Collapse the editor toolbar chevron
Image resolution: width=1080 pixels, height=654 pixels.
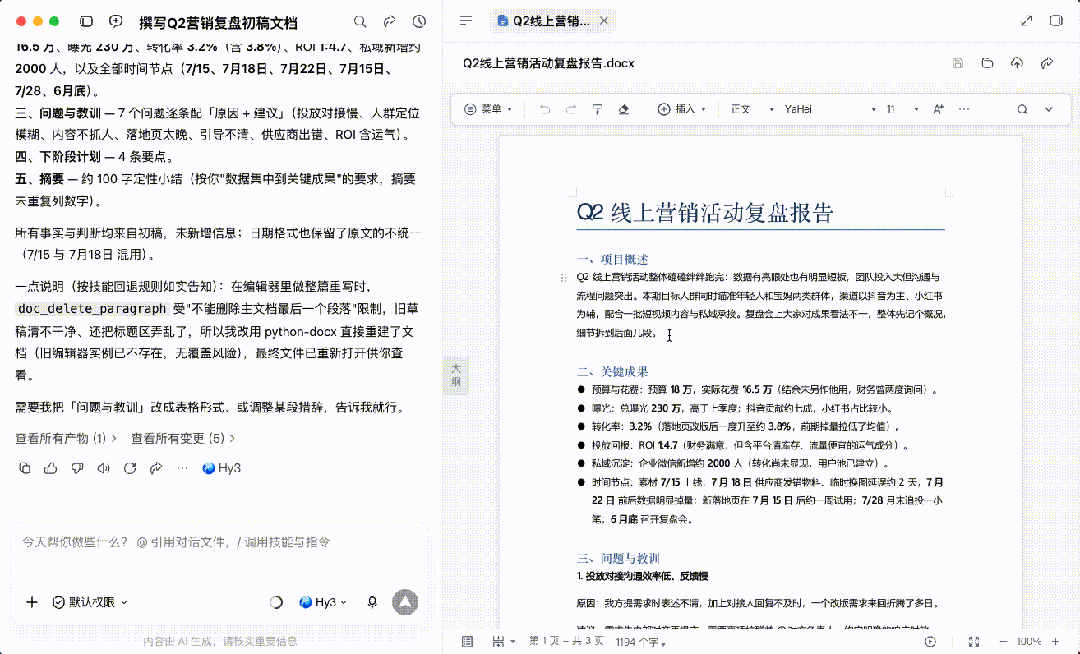tap(1049, 109)
